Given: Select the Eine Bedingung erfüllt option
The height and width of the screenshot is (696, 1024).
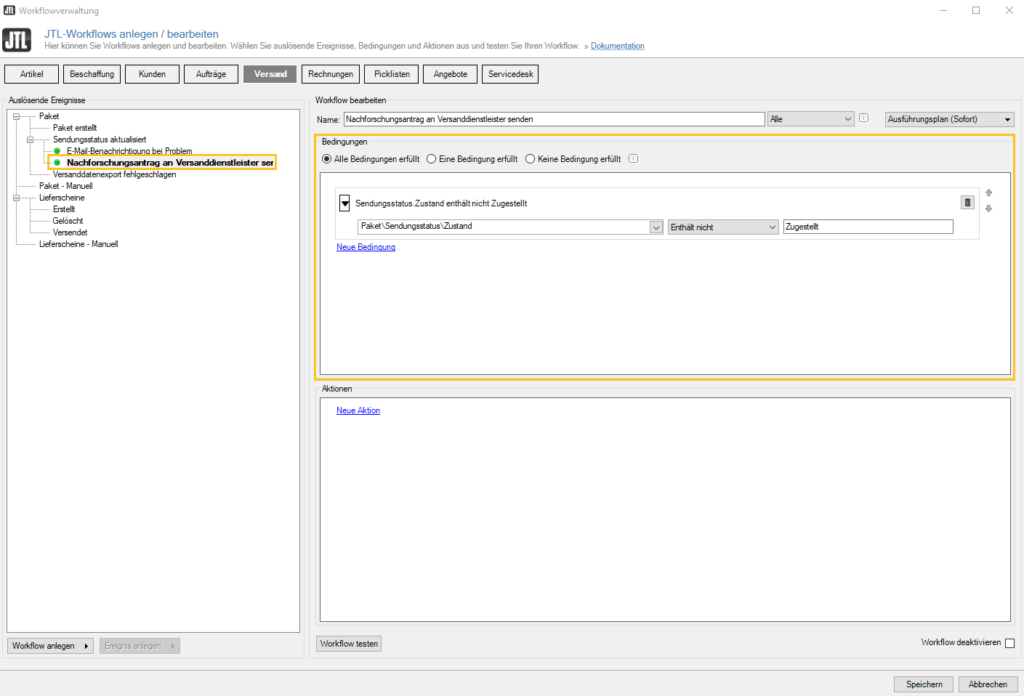Looking at the screenshot, I should pos(431,158).
